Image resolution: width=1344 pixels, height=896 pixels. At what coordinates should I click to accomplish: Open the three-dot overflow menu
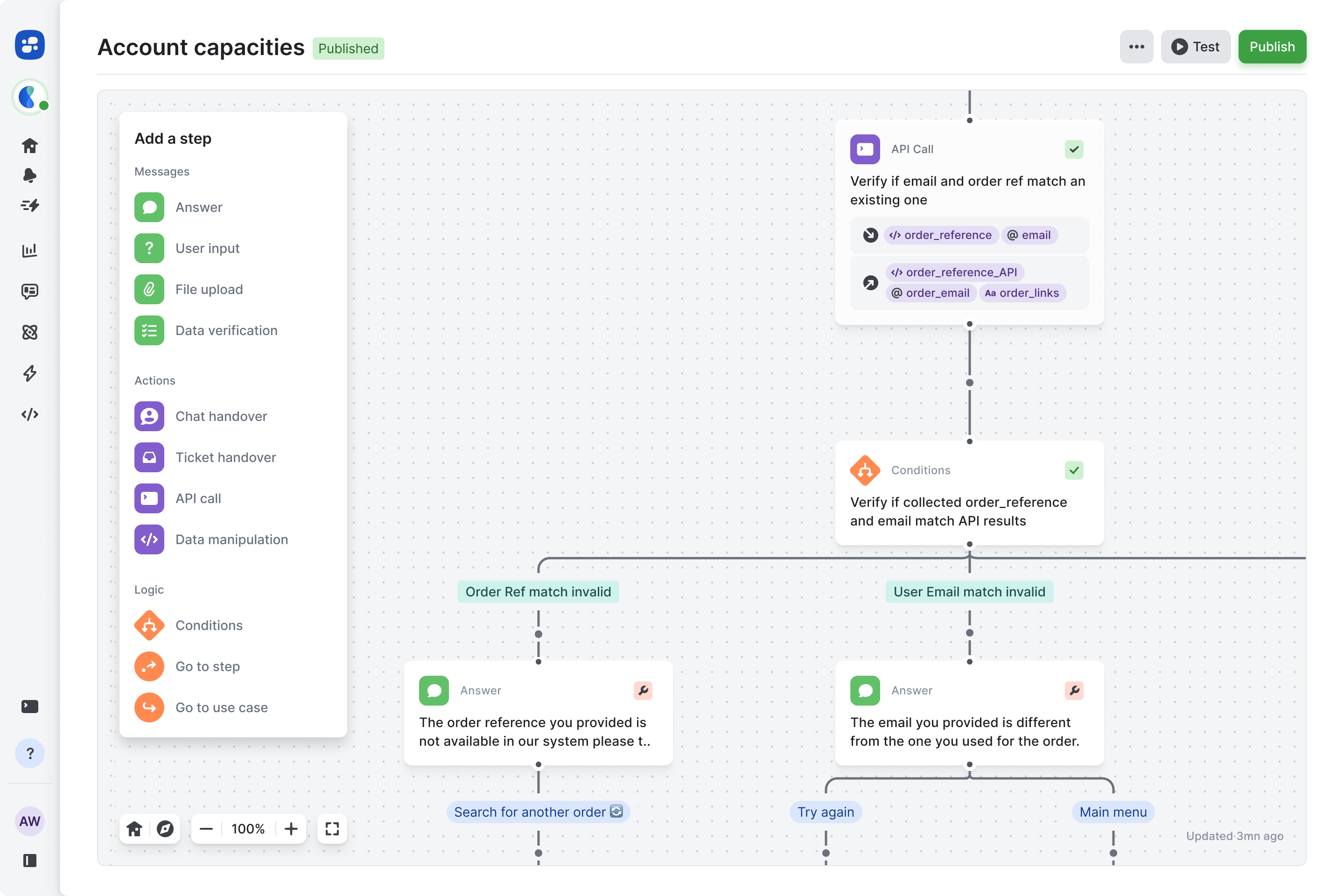[x=1136, y=47]
